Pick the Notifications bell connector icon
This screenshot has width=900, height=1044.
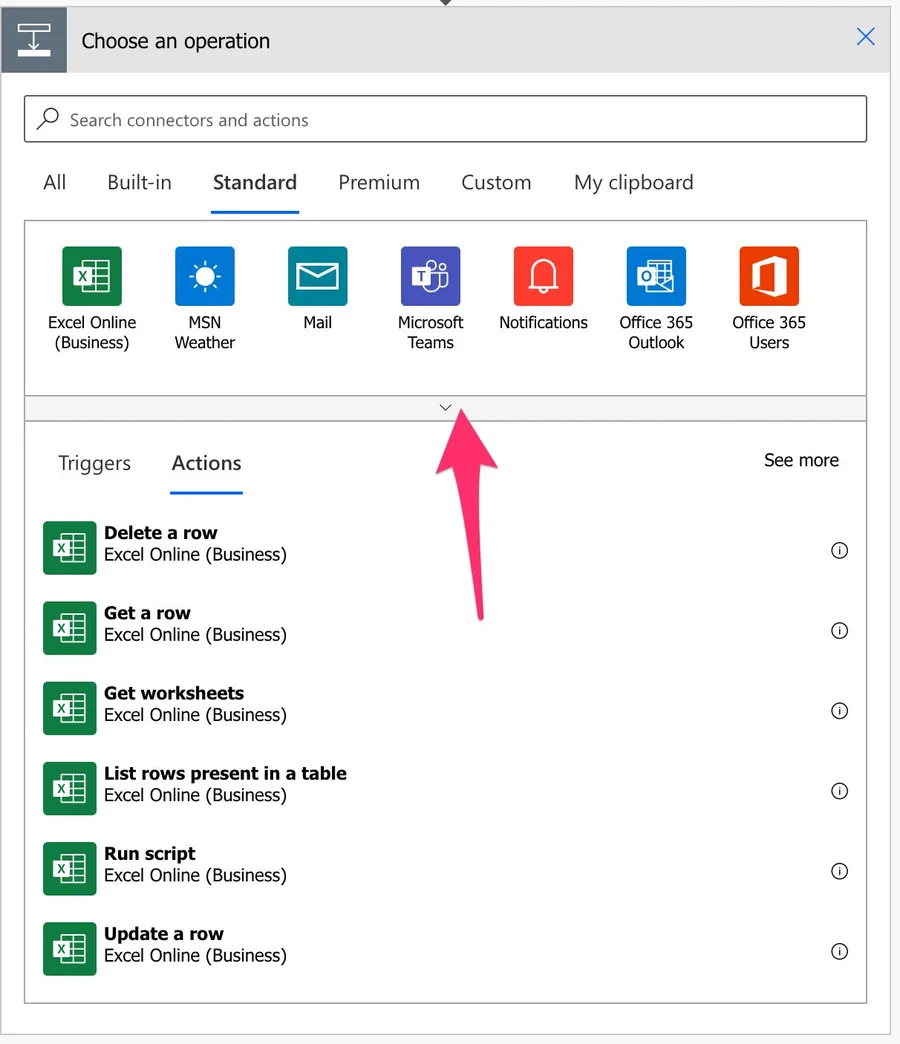(x=544, y=276)
